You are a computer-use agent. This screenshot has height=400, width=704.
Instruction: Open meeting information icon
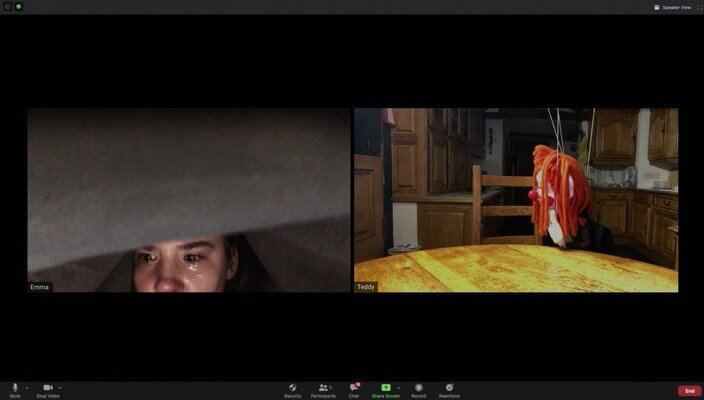tap(8, 7)
